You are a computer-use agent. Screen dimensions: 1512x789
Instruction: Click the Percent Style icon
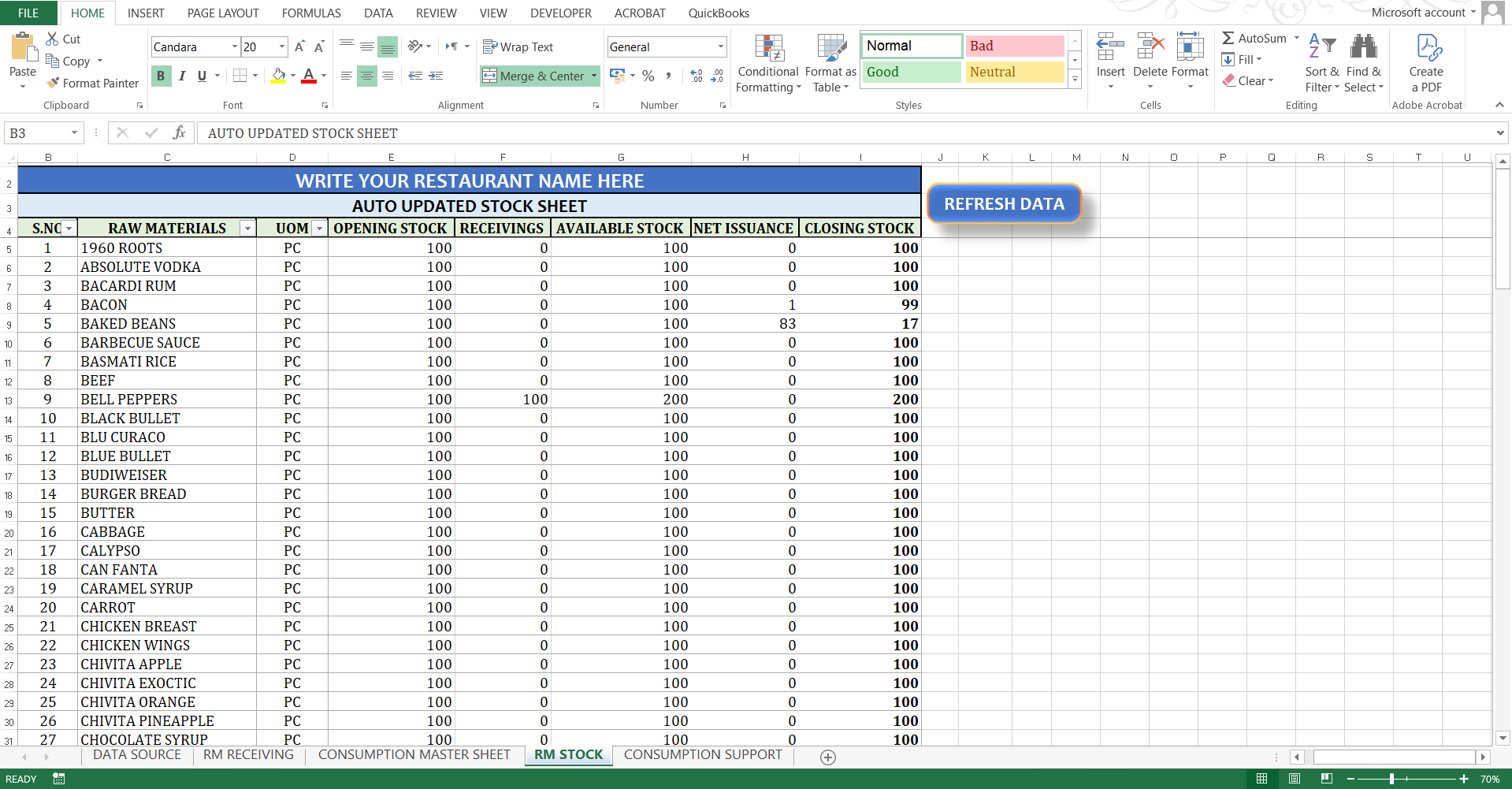tap(648, 76)
